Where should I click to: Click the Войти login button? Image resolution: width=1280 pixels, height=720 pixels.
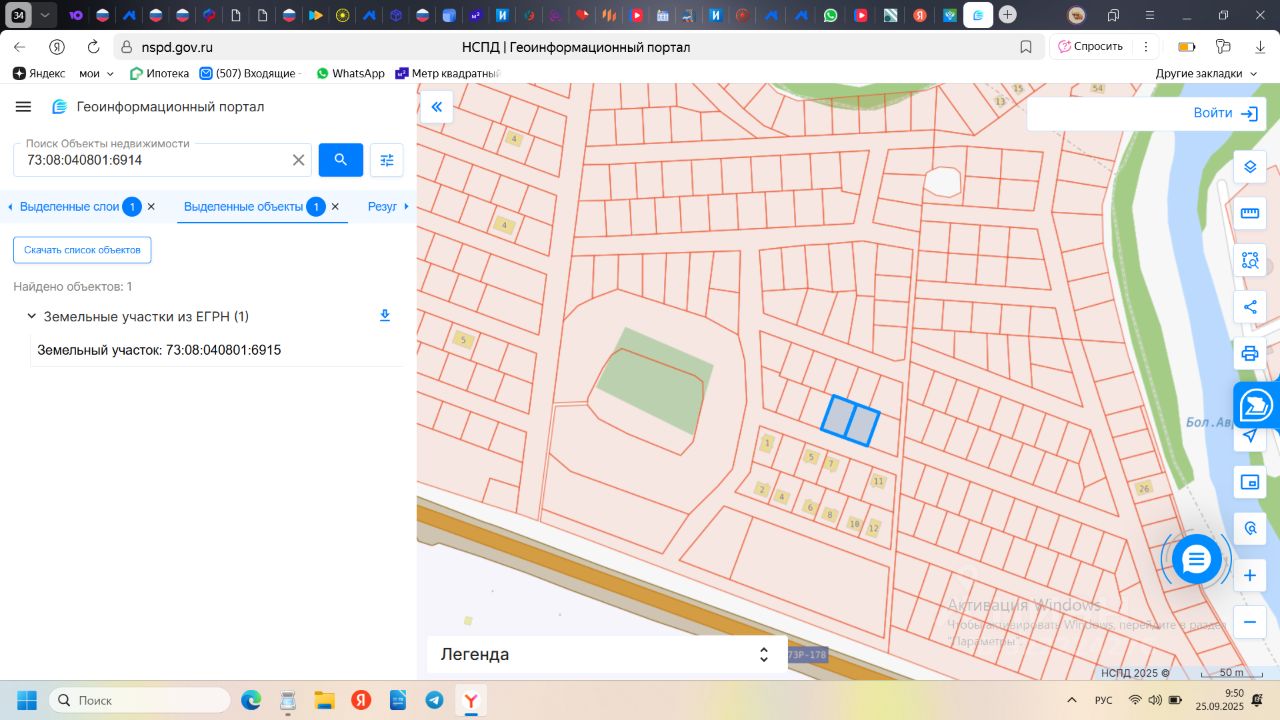tap(1225, 113)
